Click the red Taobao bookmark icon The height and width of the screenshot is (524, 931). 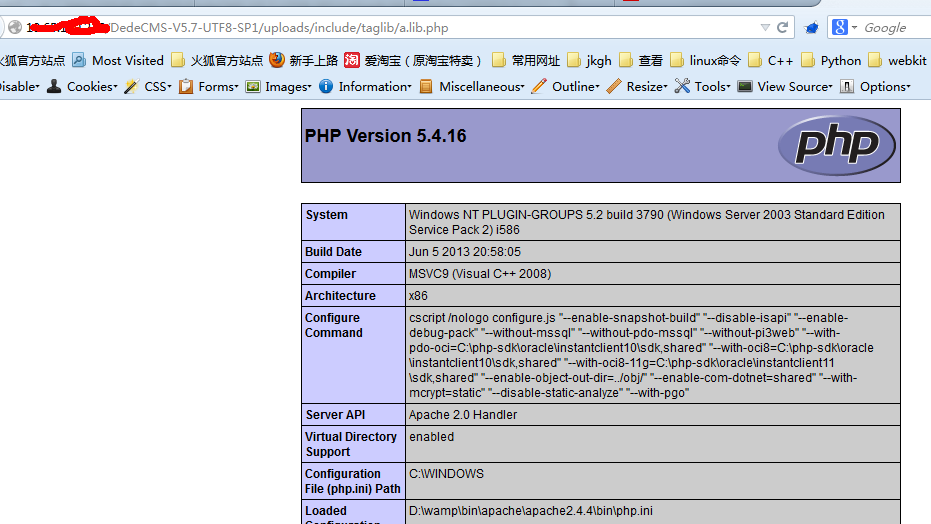point(352,60)
